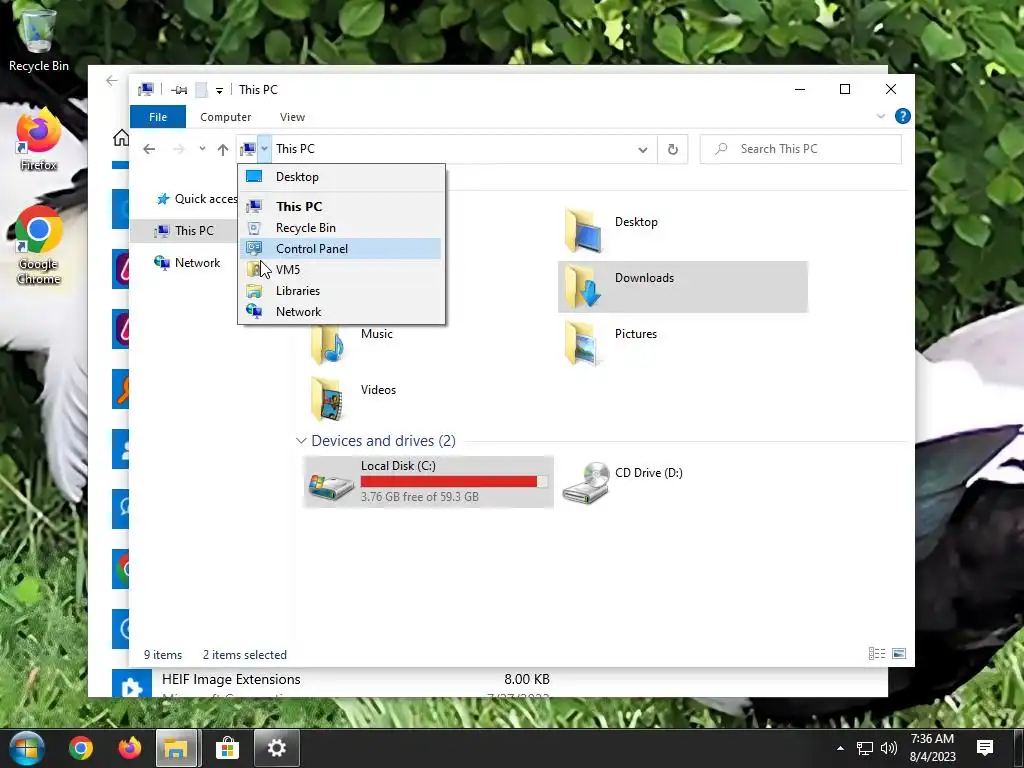This screenshot has height=768, width=1024.
Task: Click the Settings window back arrow
Action: [112, 81]
